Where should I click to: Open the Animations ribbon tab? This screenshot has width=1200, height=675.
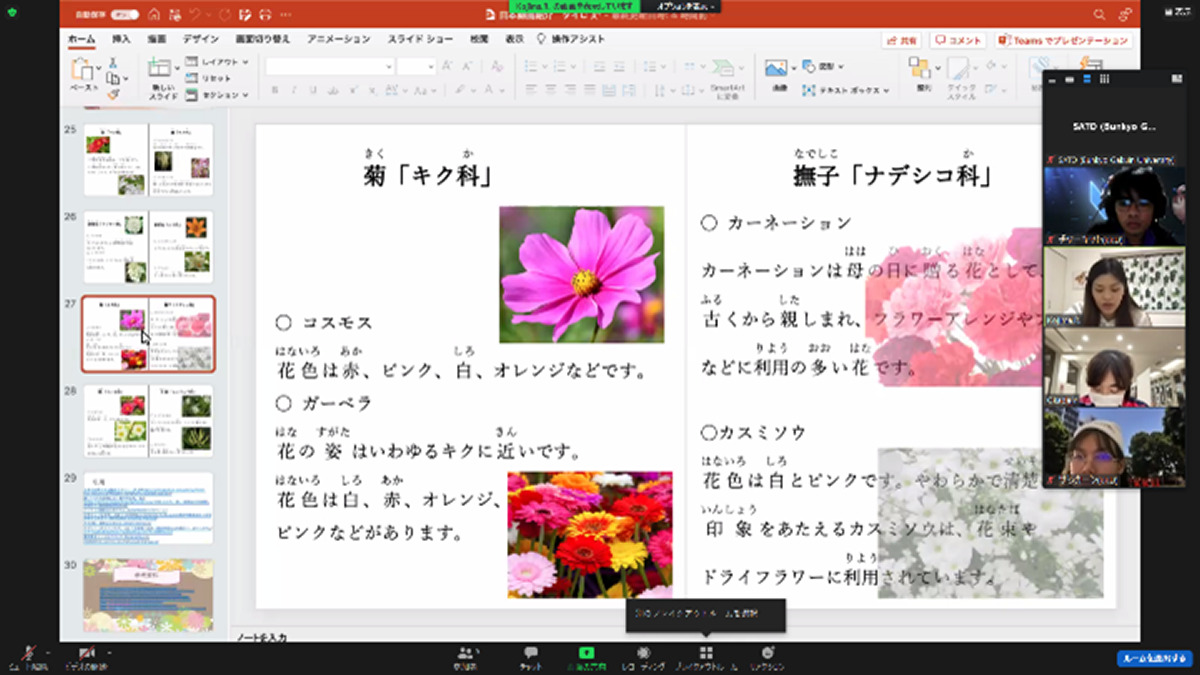tap(339, 39)
